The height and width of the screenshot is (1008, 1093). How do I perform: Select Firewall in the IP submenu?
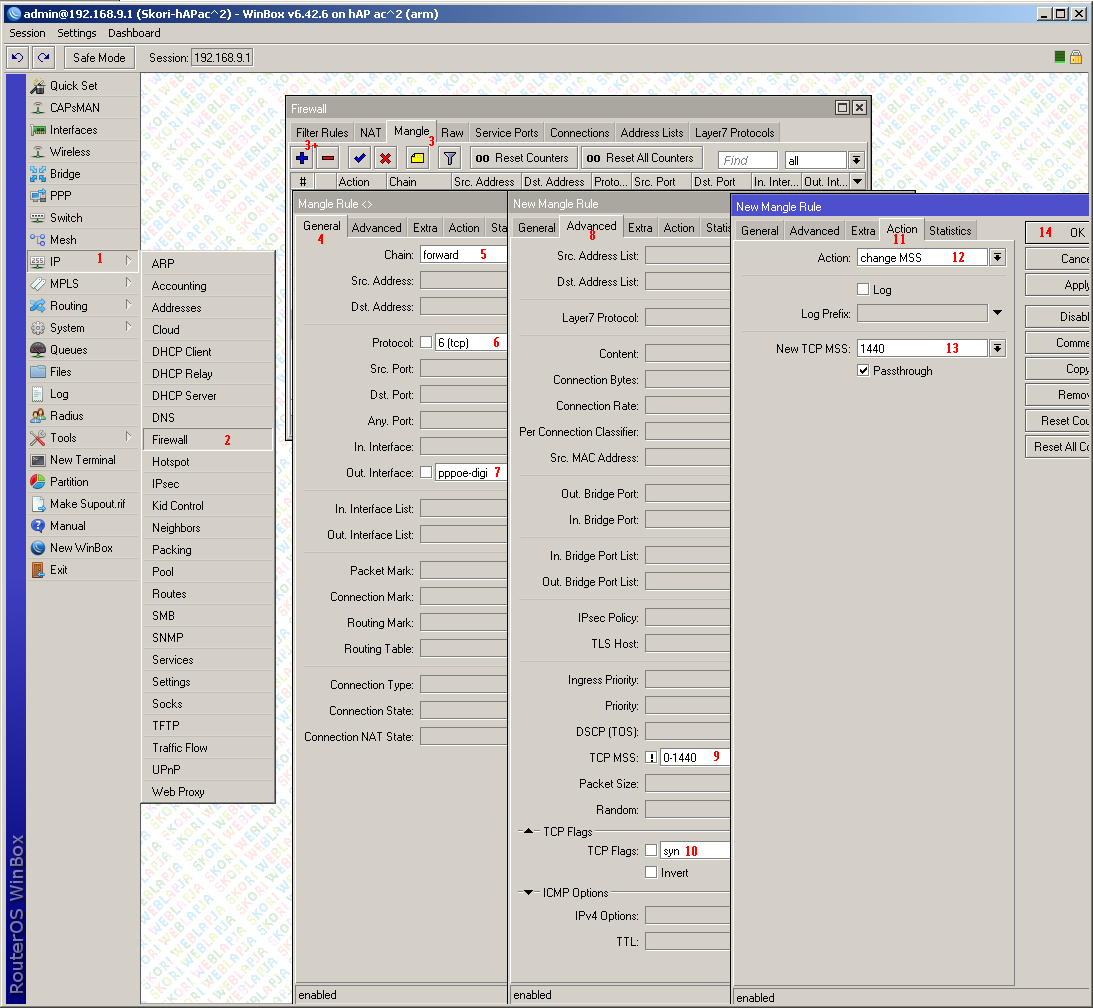(170, 440)
